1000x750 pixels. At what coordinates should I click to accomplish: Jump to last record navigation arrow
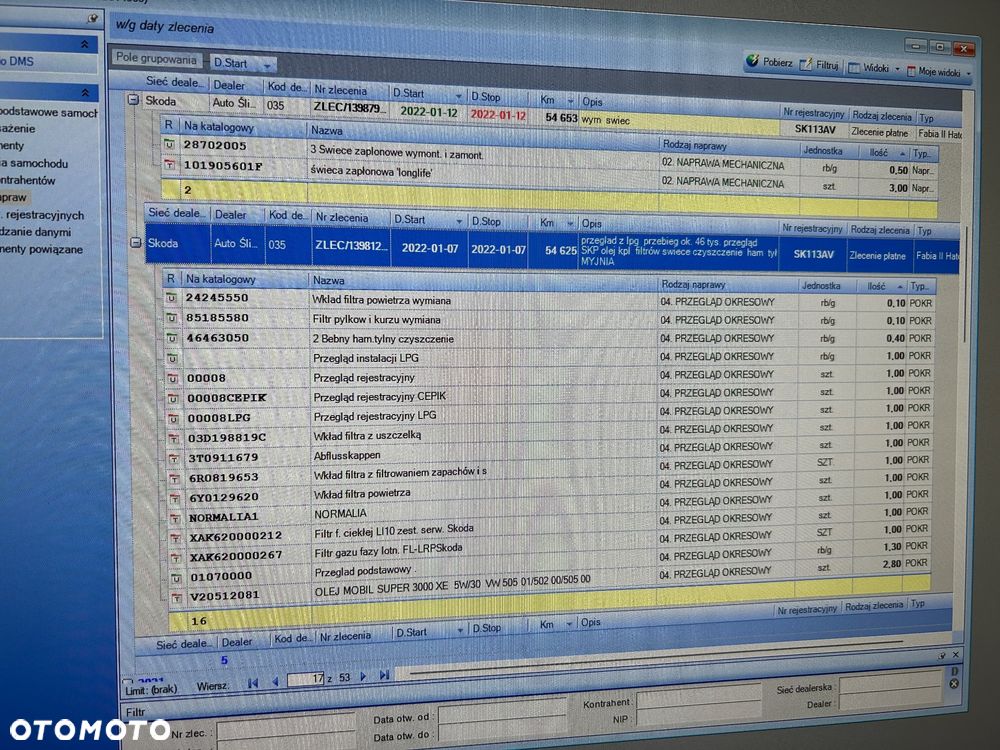coord(385,675)
